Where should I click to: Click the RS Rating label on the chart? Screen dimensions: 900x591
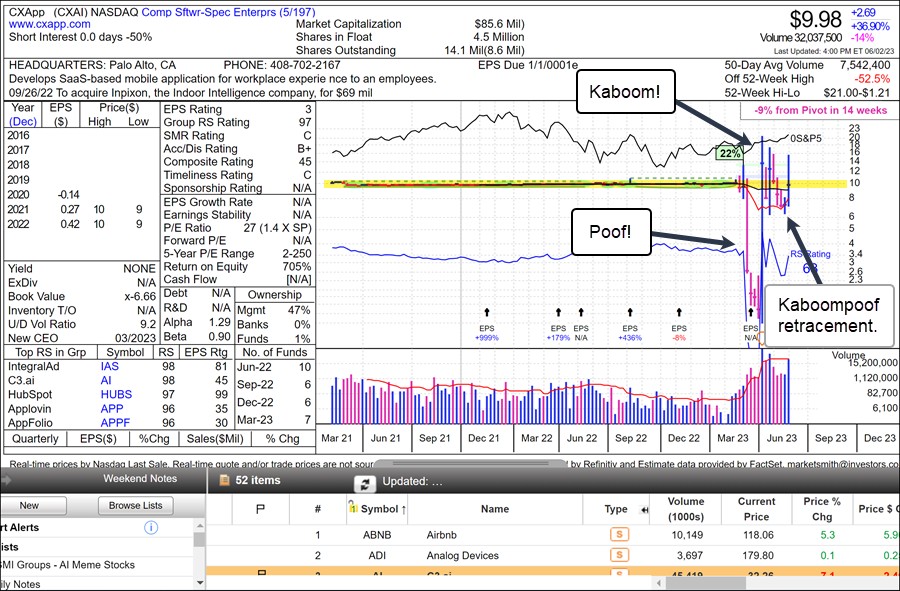(810, 254)
